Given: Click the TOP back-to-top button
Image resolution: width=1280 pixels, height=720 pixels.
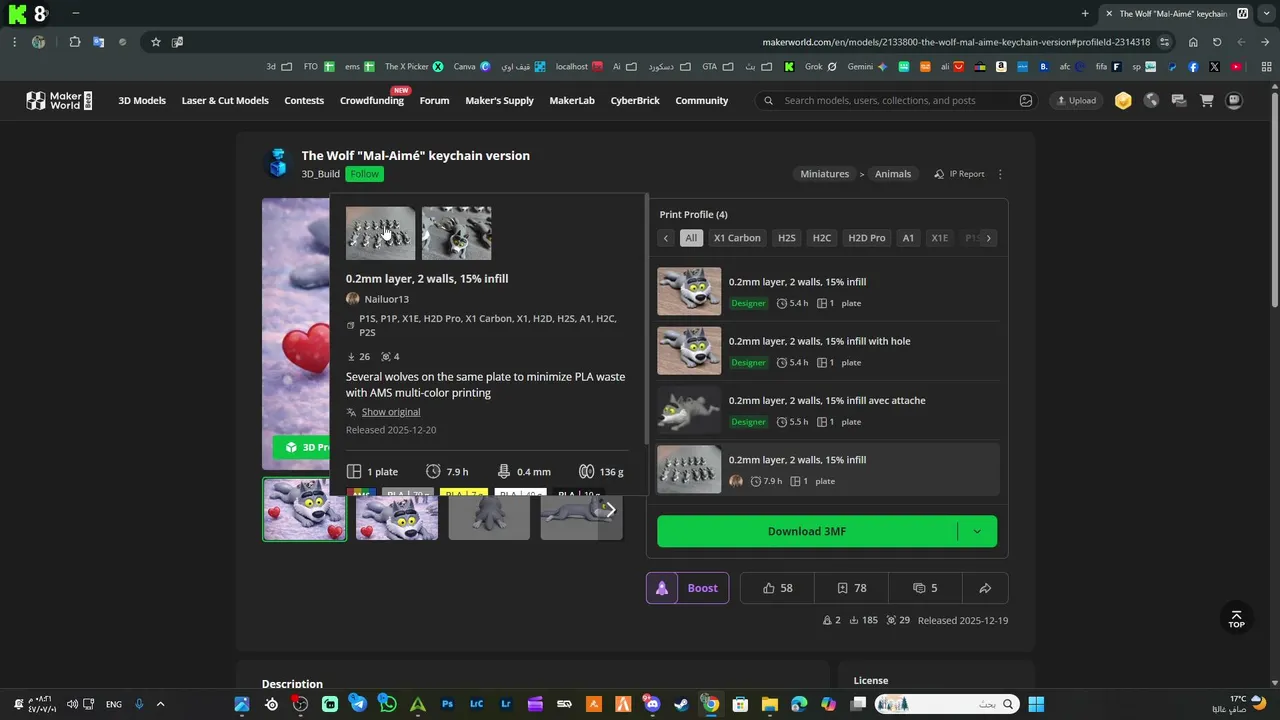Looking at the screenshot, I should (x=1237, y=619).
